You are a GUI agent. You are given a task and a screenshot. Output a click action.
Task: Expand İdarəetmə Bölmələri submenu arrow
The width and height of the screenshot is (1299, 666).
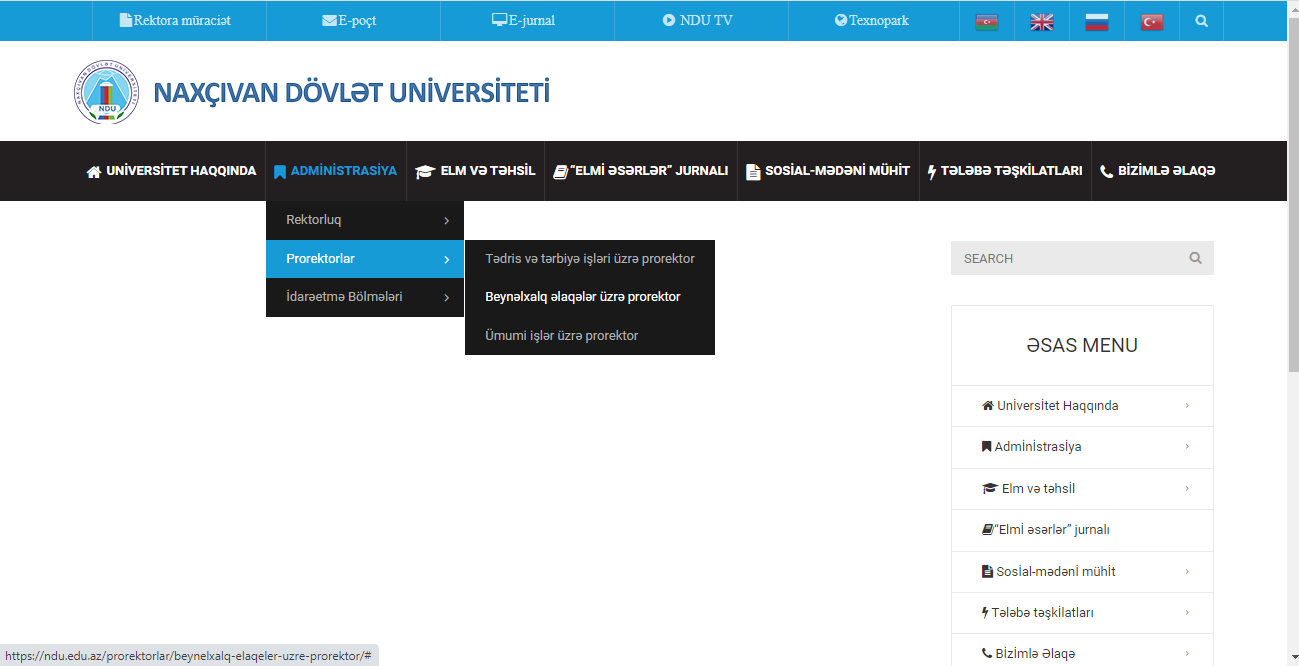click(x=446, y=297)
